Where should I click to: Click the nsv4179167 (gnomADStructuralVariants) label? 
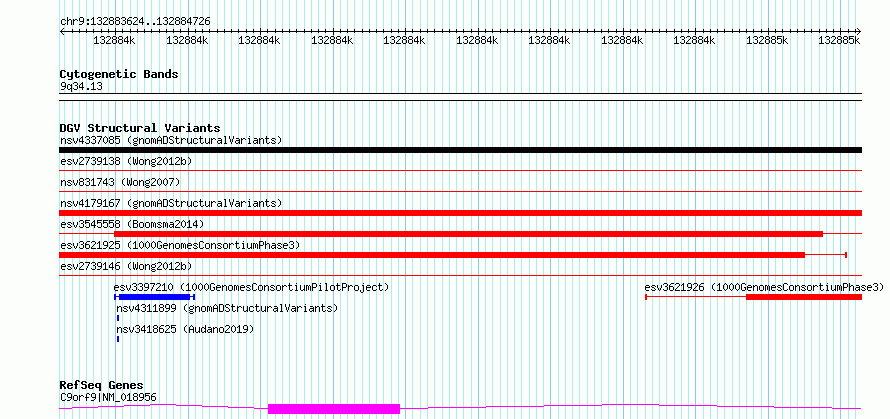pyautogui.click(x=171, y=203)
